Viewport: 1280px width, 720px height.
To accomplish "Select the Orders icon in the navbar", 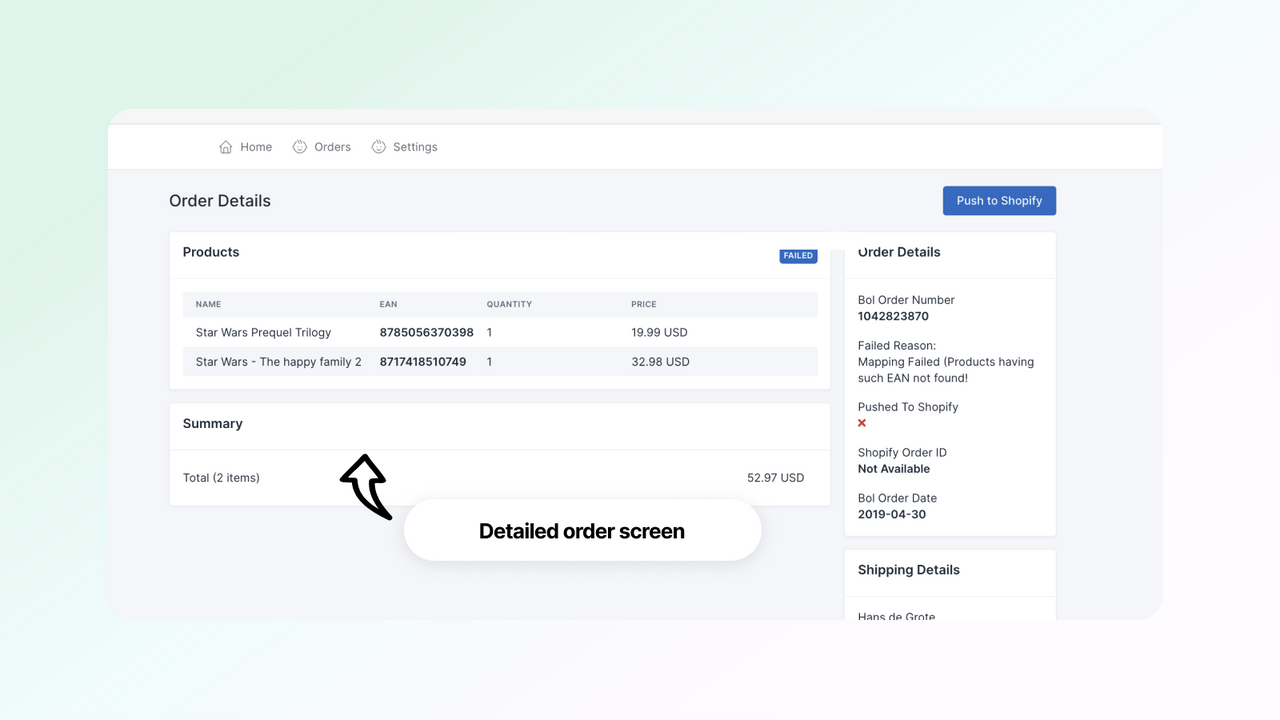I will (x=299, y=146).
